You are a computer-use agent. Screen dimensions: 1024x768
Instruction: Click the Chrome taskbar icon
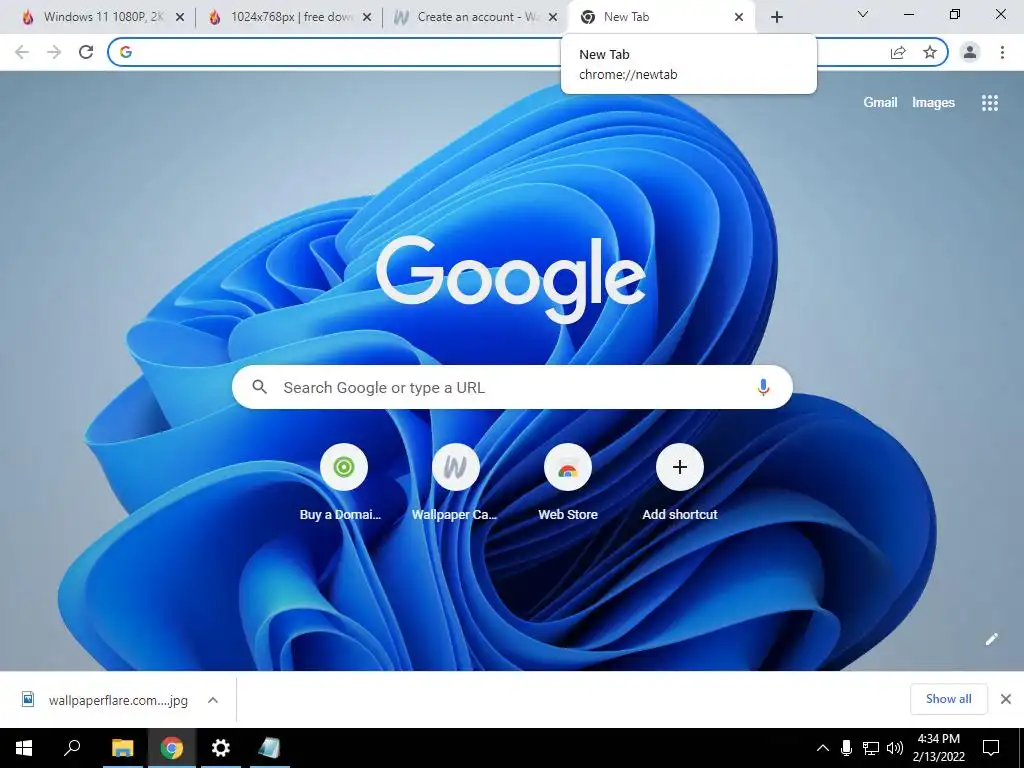(x=172, y=748)
